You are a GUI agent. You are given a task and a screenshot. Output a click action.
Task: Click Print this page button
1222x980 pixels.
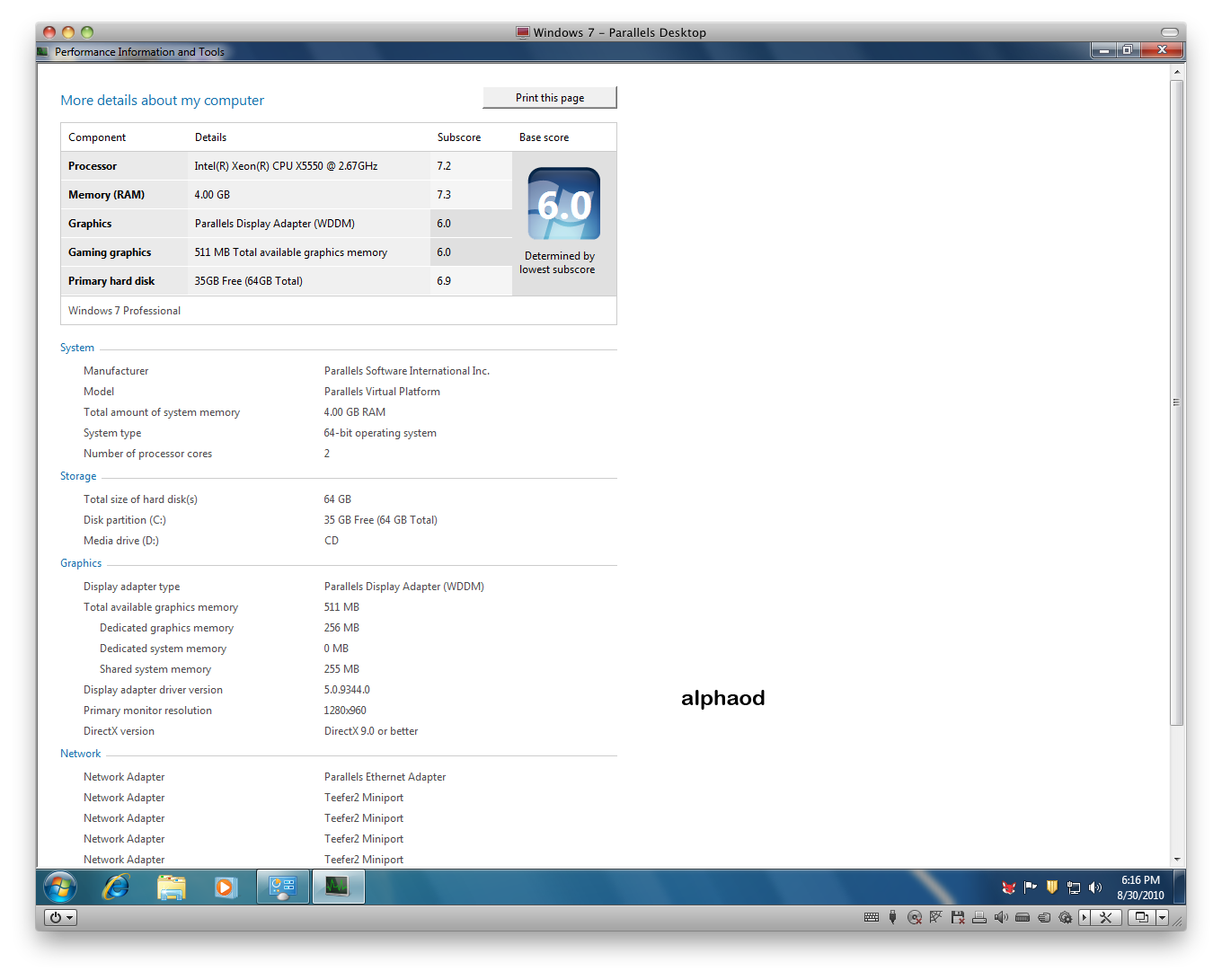(x=550, y=98)
